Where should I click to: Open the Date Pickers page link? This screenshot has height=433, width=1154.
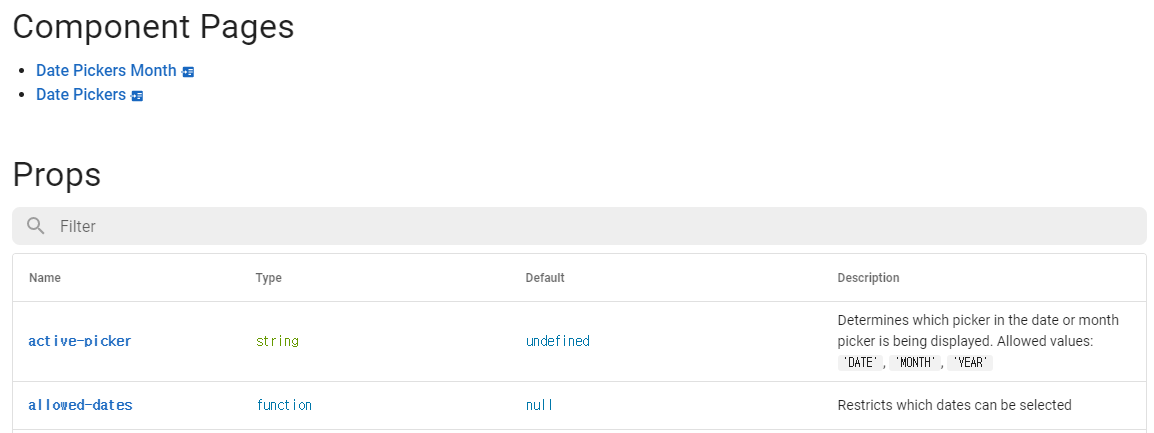click(x=81, y=95)
